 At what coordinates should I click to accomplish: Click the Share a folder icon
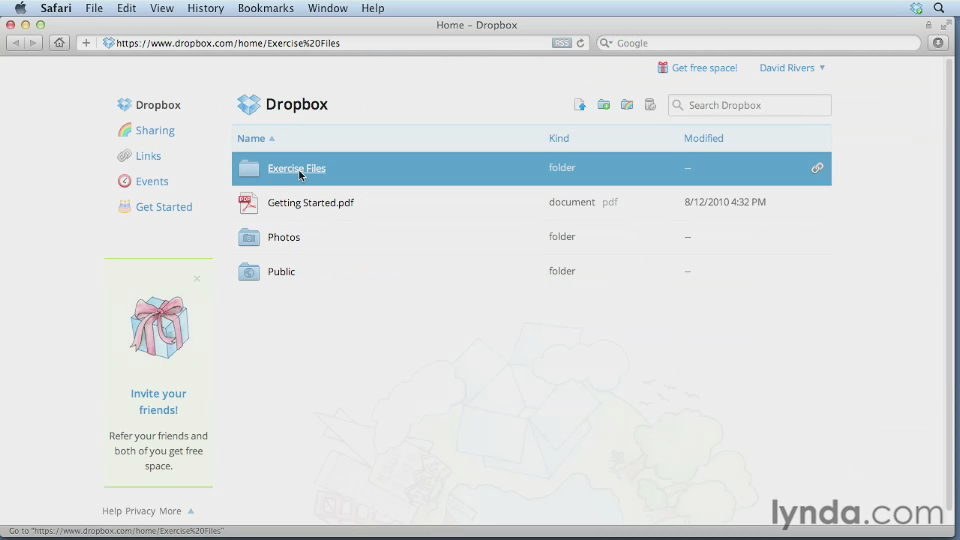tap(627, 105)
